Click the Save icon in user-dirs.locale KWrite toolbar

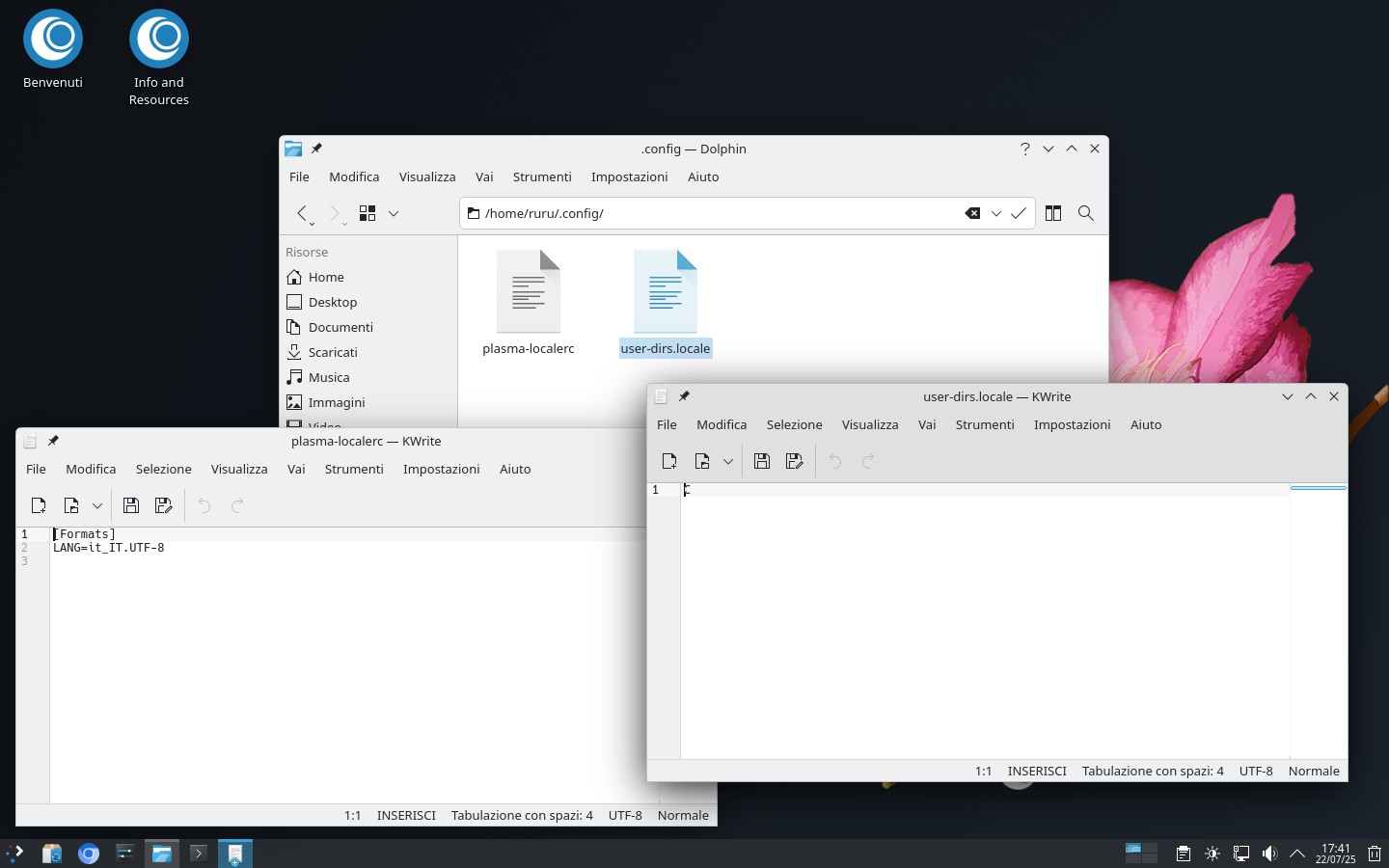point(761,461)
